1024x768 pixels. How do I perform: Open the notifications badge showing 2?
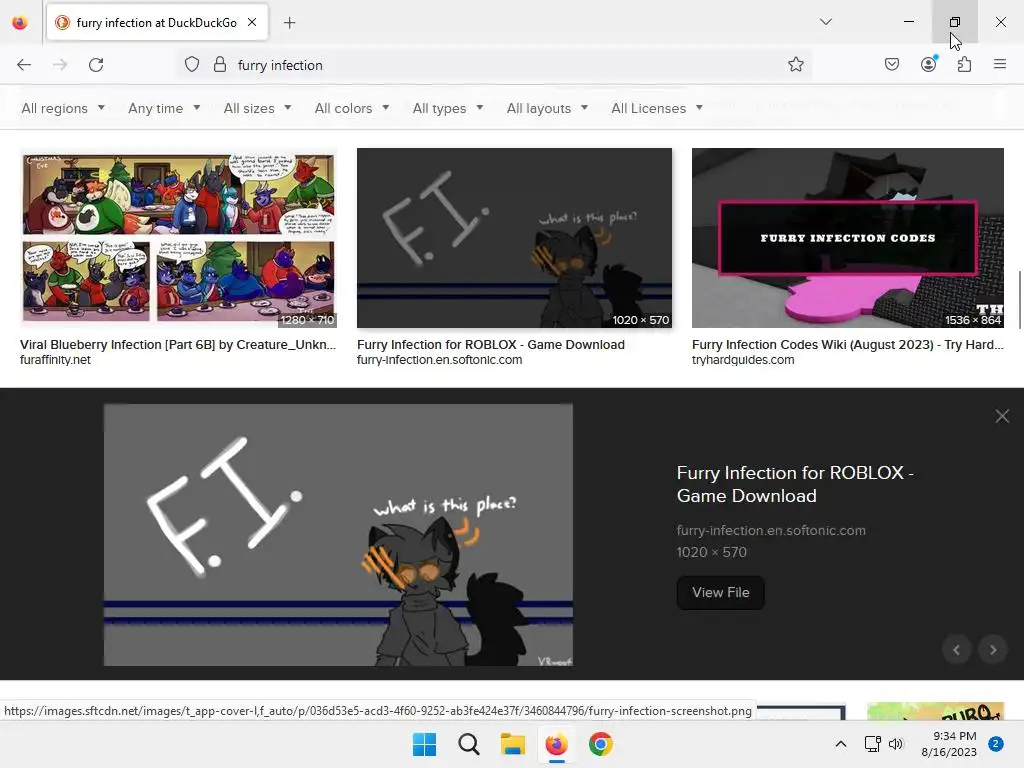coord(995,744)
